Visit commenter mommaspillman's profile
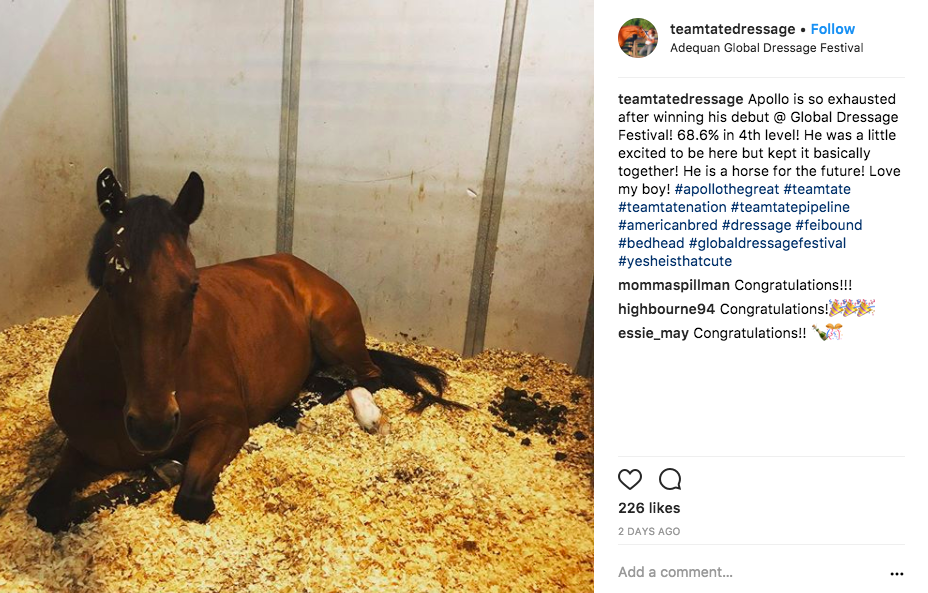This screenshot has height=593, width=928. point(674,285)
